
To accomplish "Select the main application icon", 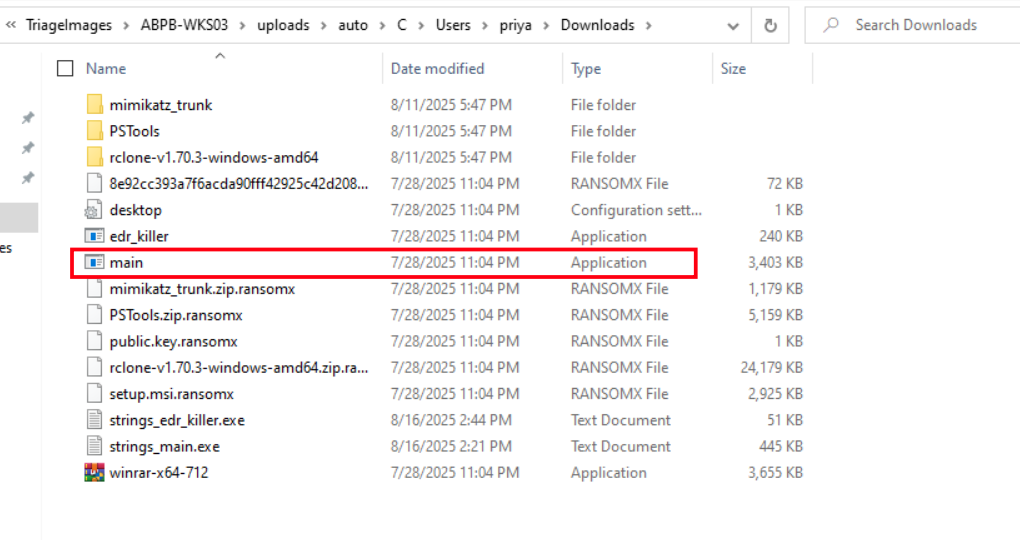I will tap(95, 263).
